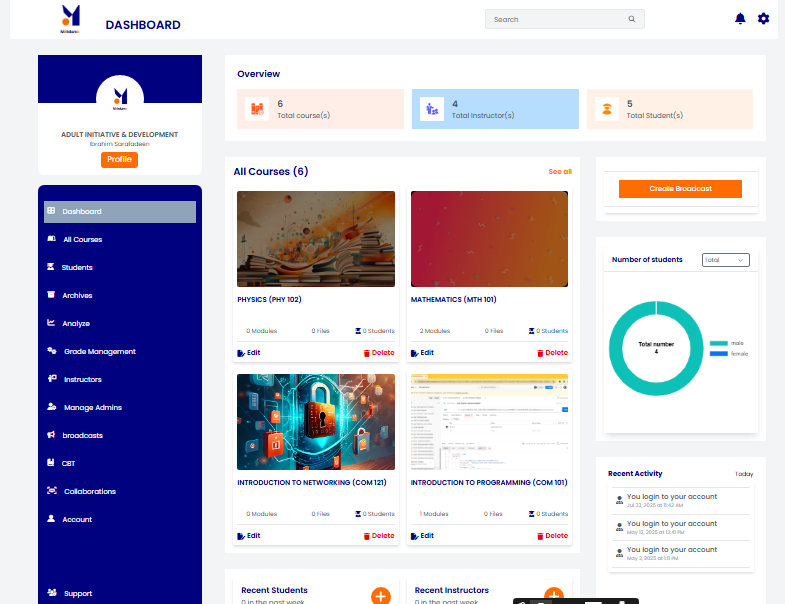The image size is (785, 604).
Task: Click the Manage Admins user icon
Action: [52, 407]
